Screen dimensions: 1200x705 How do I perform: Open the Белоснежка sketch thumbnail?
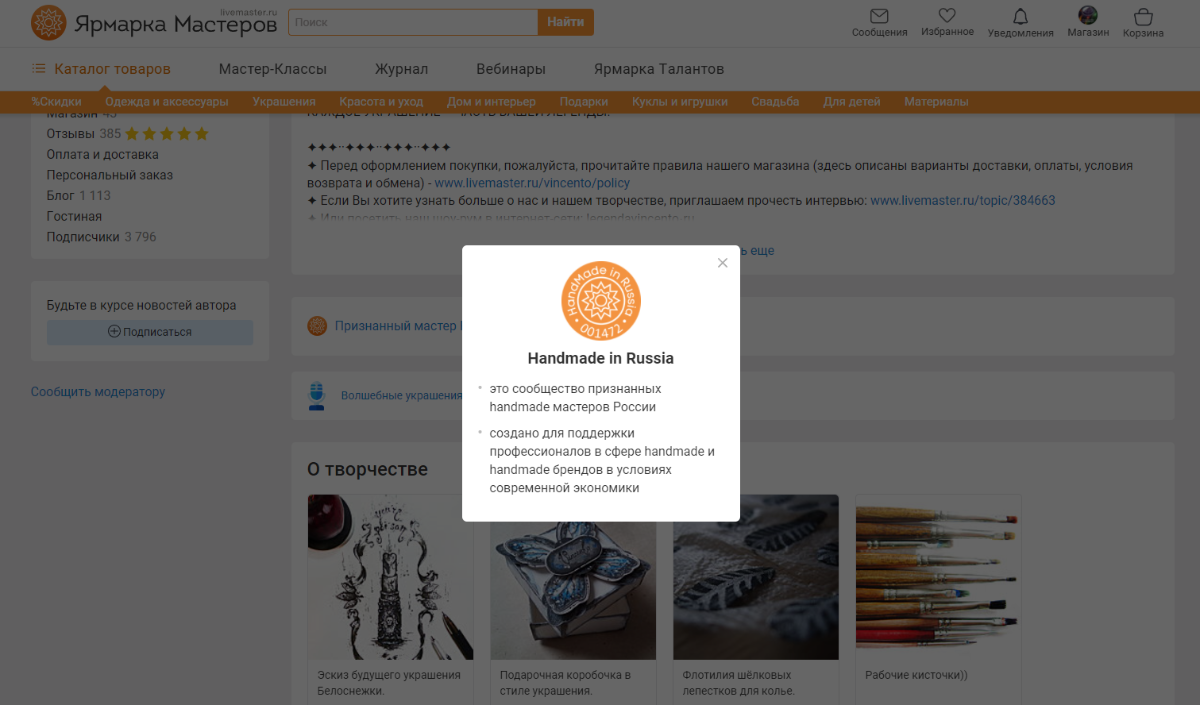[x=391, y=577]
